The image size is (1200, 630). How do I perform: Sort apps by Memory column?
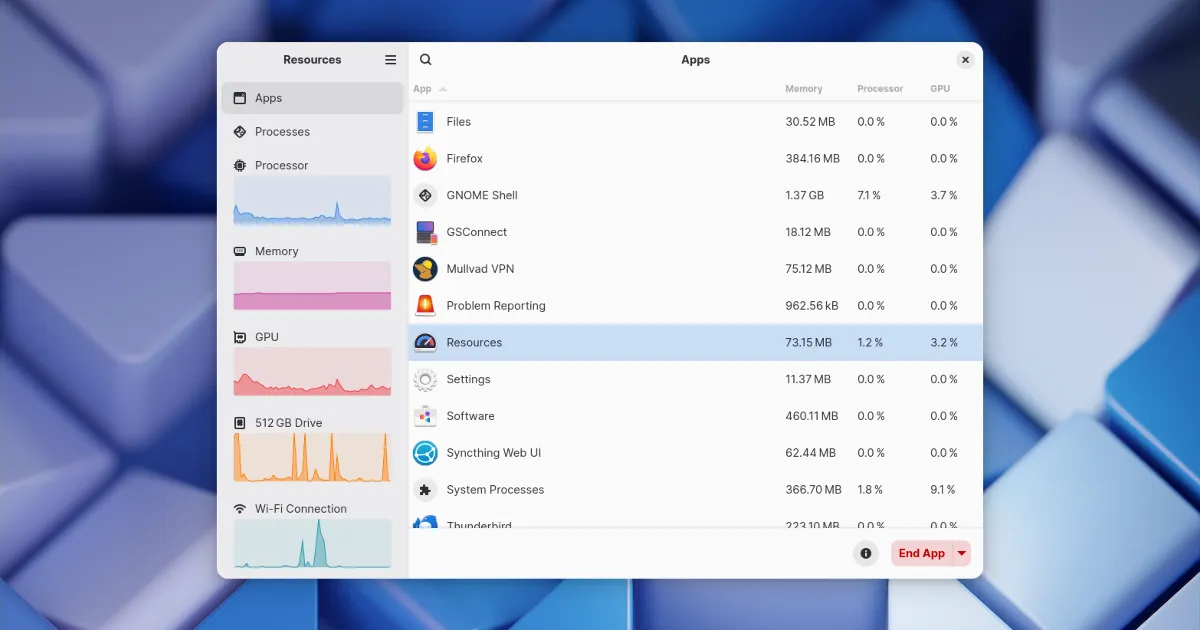pyautogui.click(x=804, y=89)
